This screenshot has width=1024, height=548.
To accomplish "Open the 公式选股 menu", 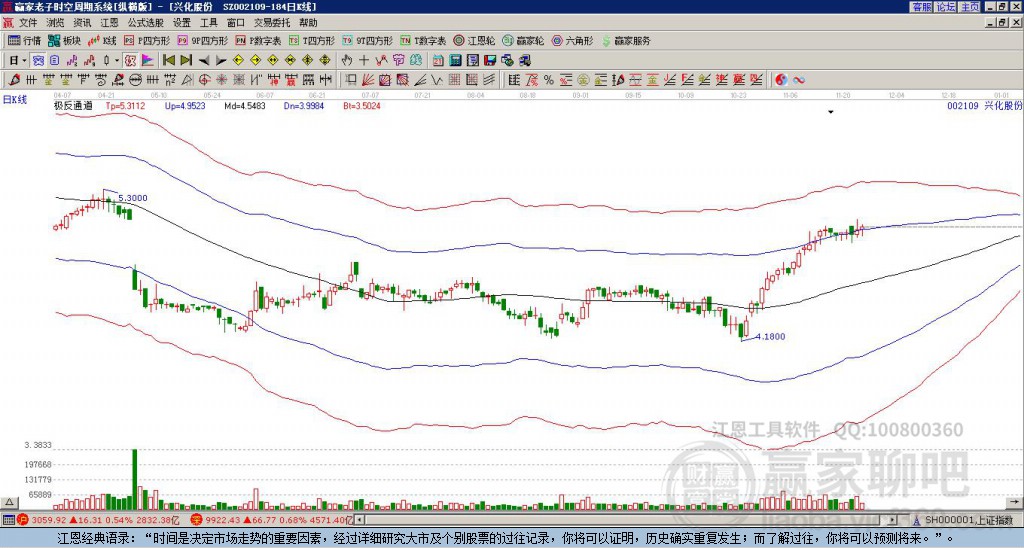I will pos(146,23).
